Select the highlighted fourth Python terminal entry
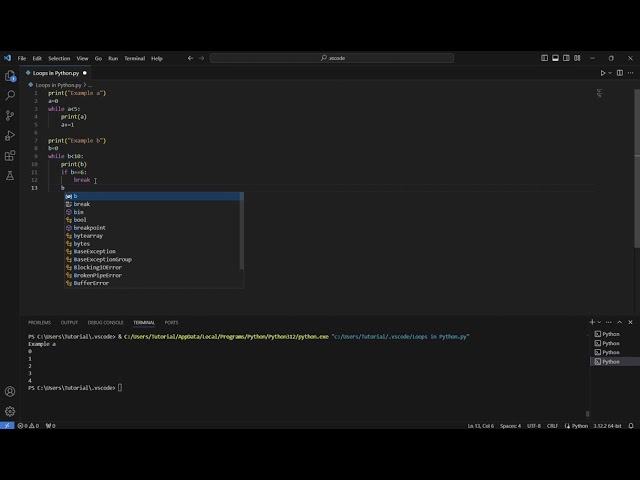The height and width of the screenshot is (480, 640). pyautogui.click(x=615, y=362)
